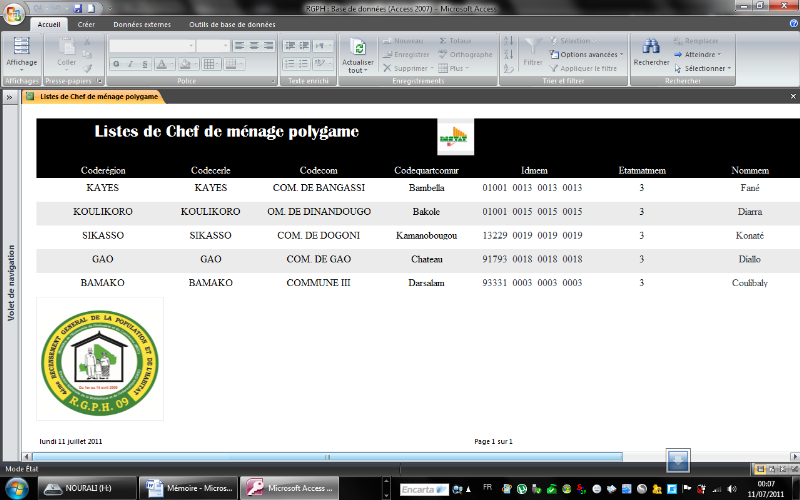Image resolution: width=800 pixels, height=500 pixels.
Task: Open the round Office button menu
Action: pyautogui.click(x=13, y=12)
